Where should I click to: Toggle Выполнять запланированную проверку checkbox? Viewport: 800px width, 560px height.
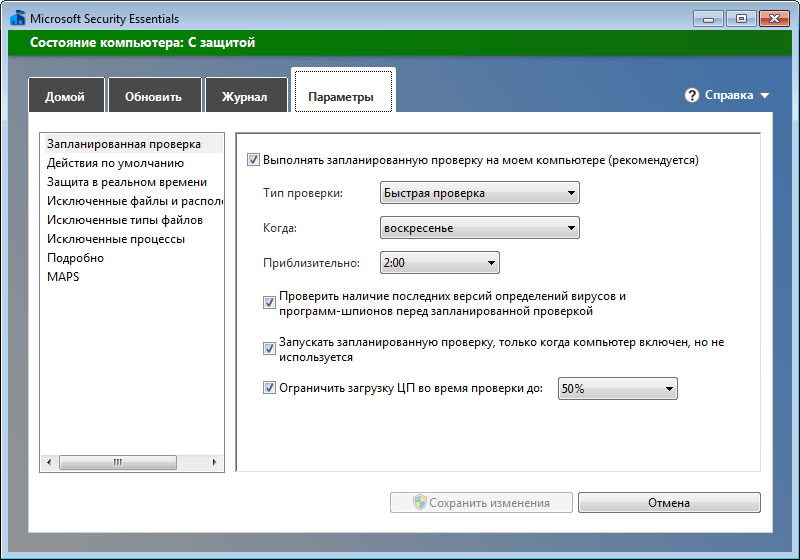(253, 160)
